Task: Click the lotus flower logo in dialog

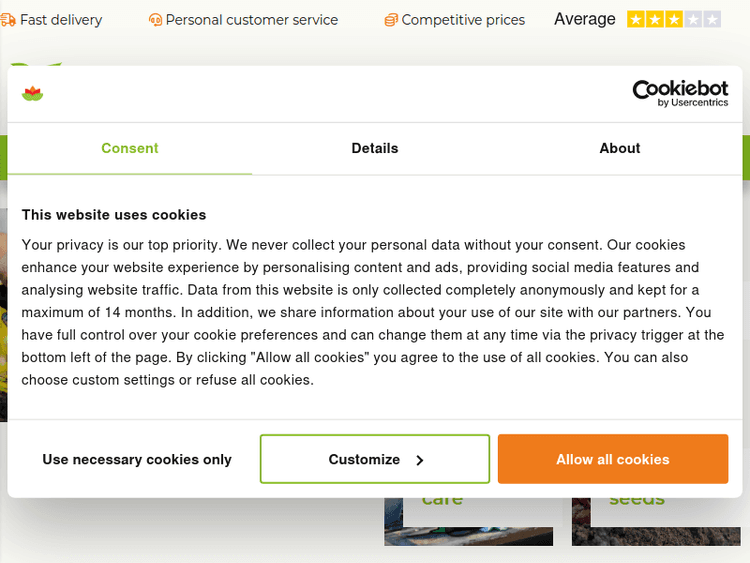Action: coord(32,94)
